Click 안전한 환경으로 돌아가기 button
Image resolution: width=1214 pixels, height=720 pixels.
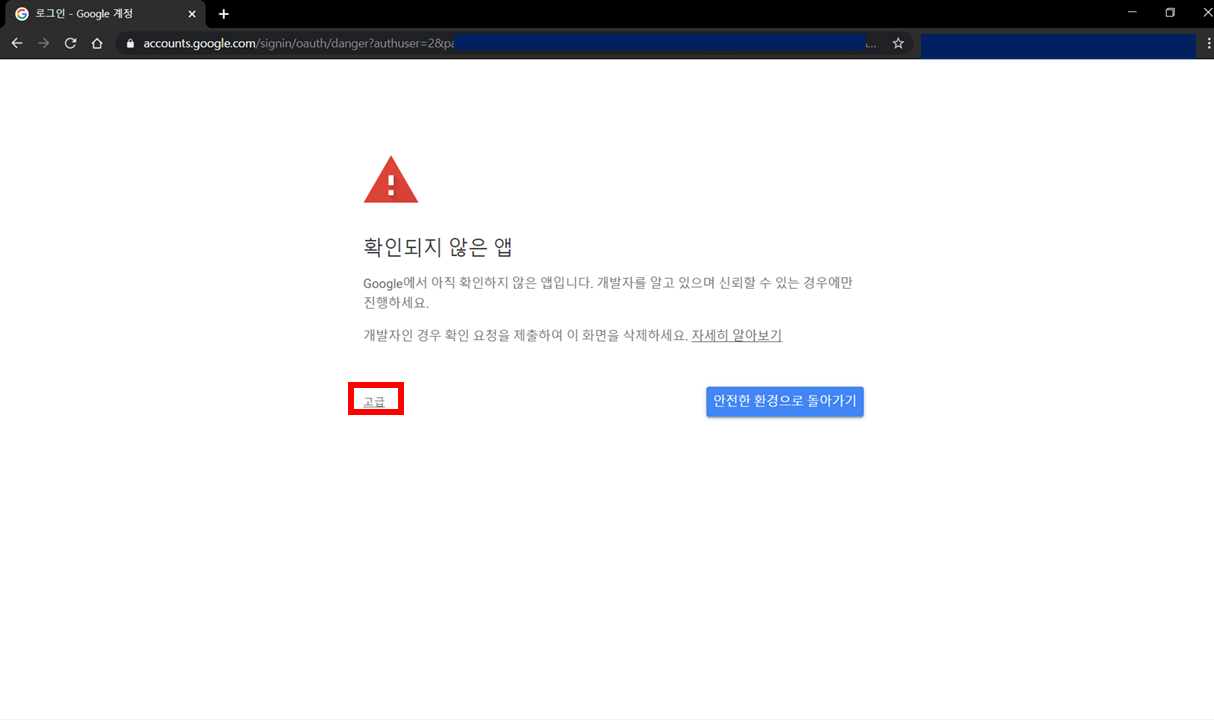pos(785,401)
